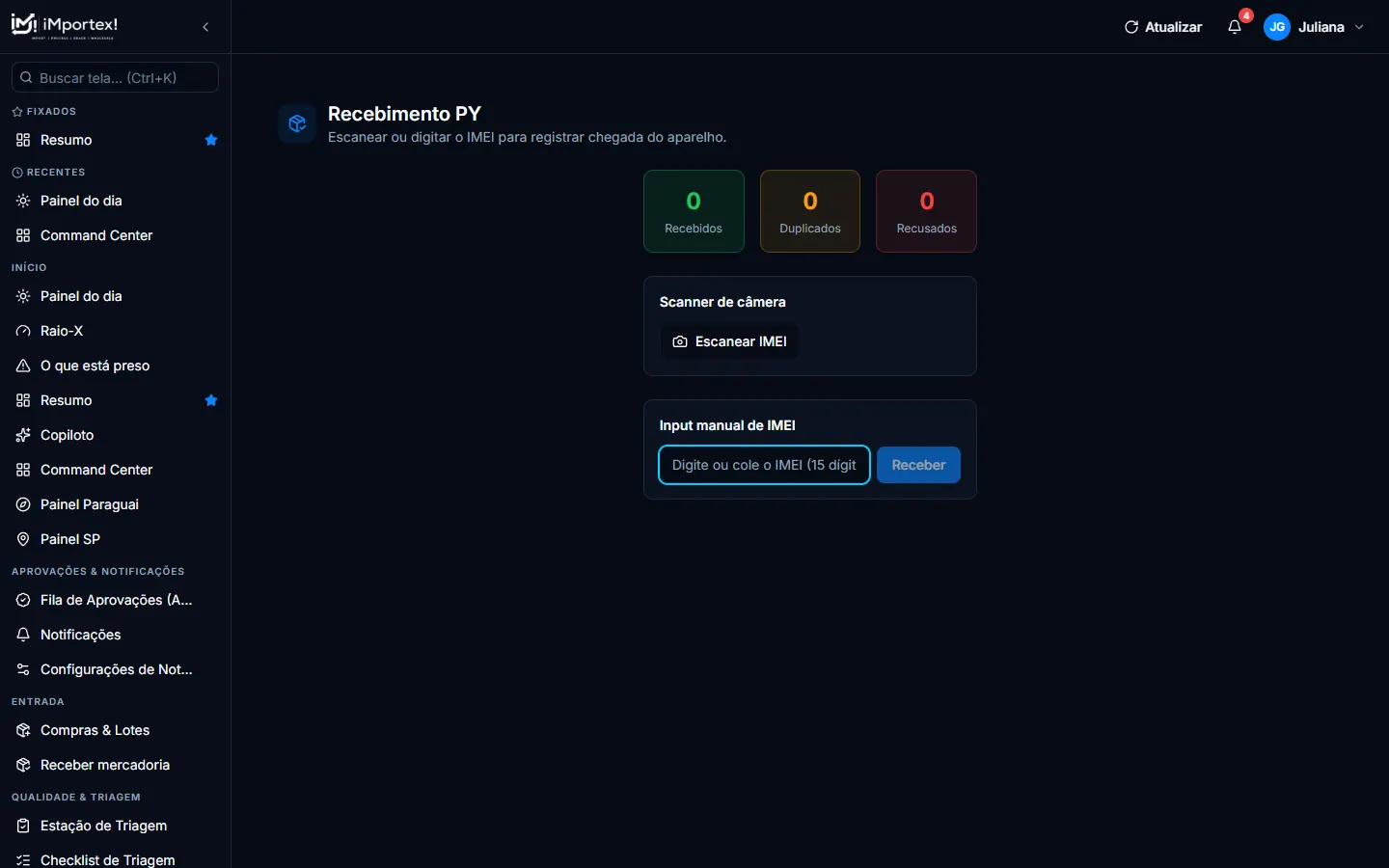Click the notification bell icon in the header
The height and width of the screenshot is (868, 1389).
coord(1235,27)
